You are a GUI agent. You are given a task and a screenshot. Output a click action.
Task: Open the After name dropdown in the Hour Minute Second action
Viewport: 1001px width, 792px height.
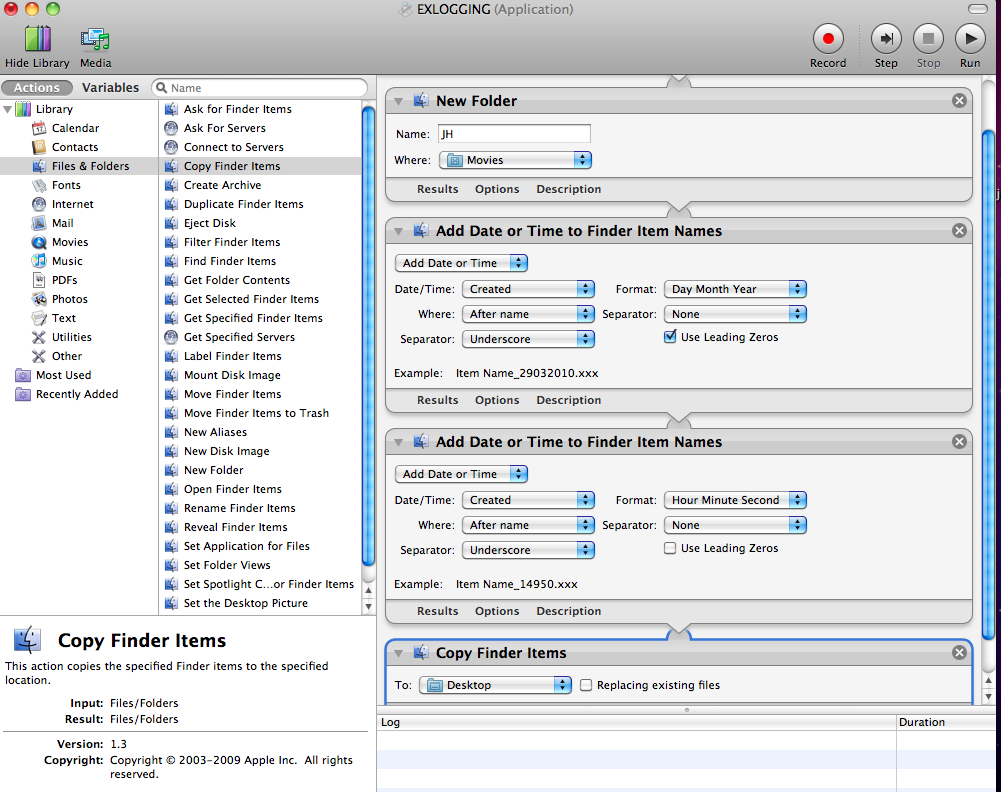tap(528, 525)
